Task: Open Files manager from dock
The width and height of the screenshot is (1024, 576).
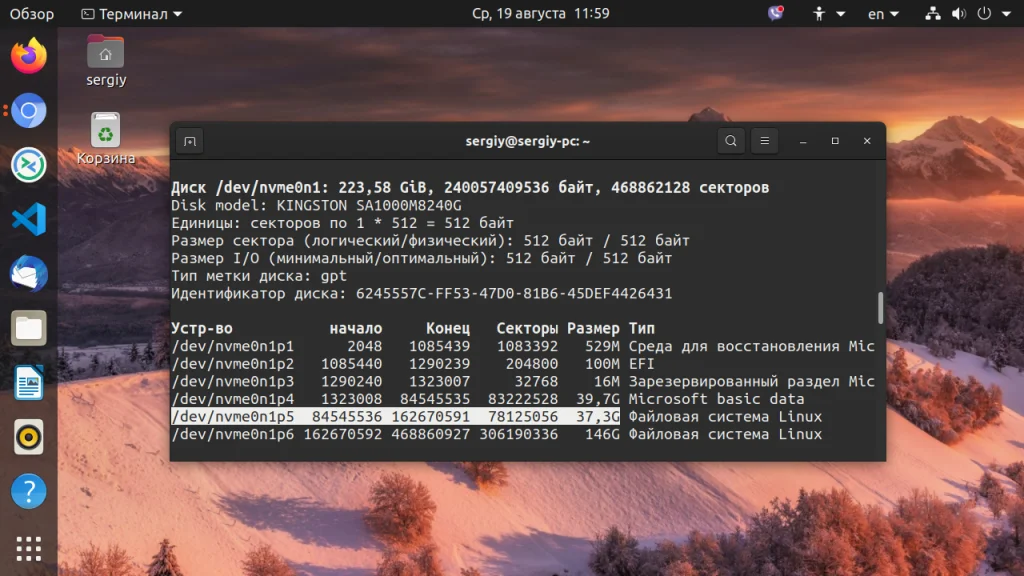Action: click(29, 328)
